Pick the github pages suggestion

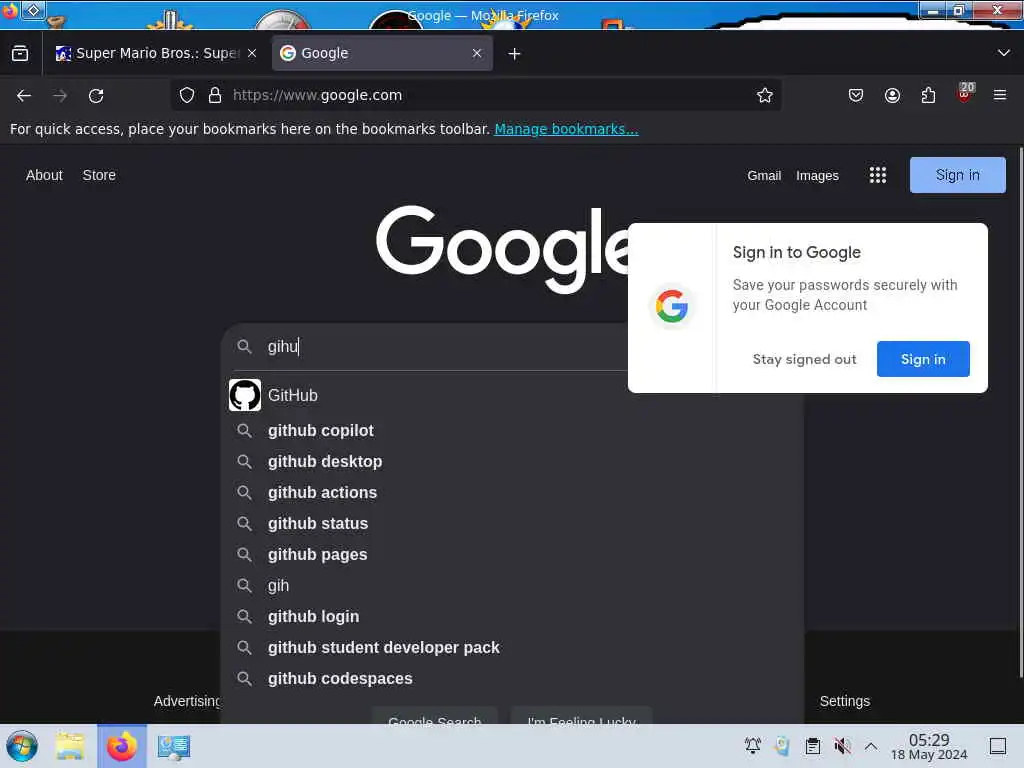click(x=513, y=554)
